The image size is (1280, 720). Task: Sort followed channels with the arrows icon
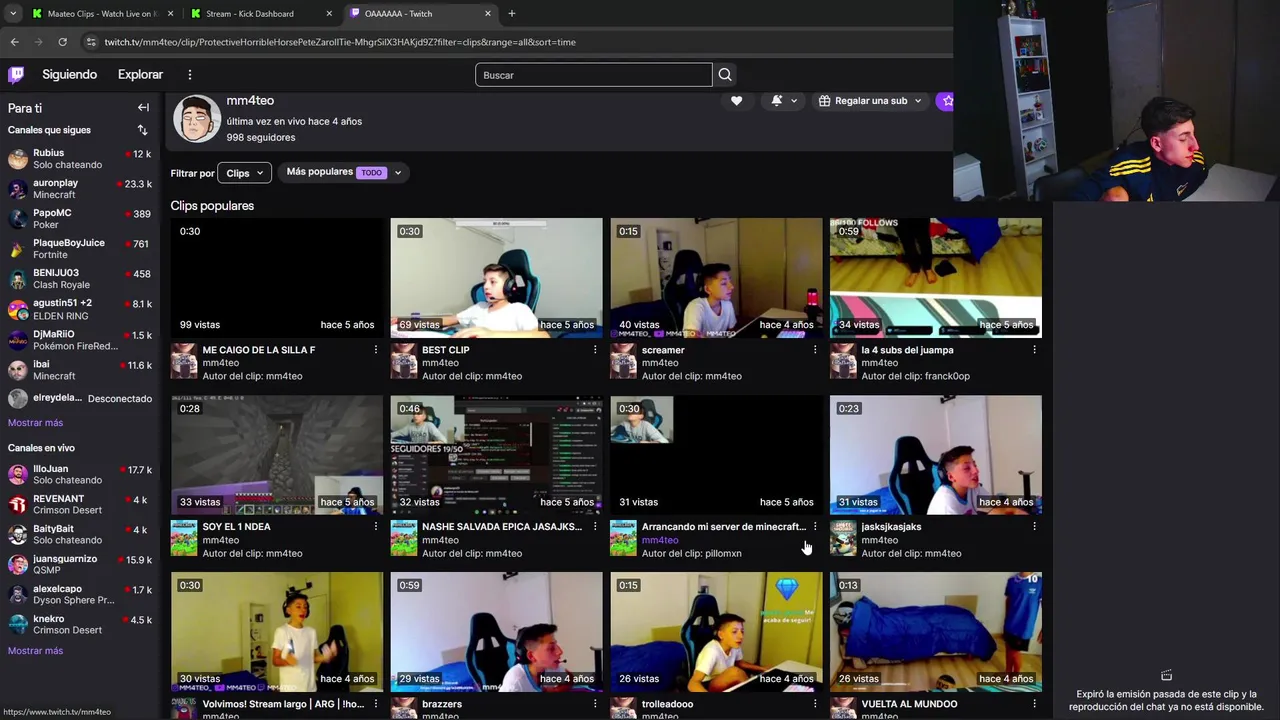(x=142, y=130)
